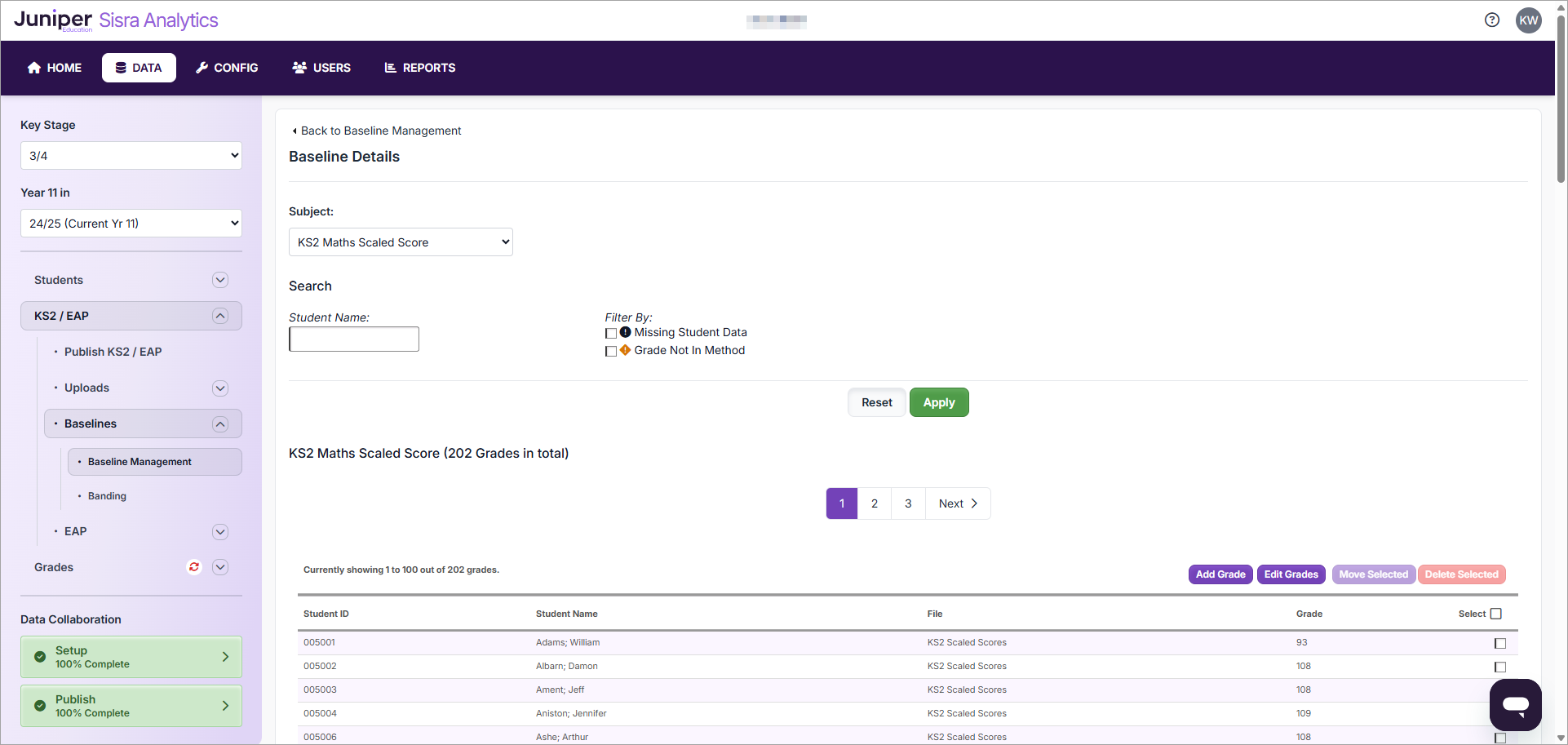Click the page vertical scrollbar
Image resolution: width=1568 pixels, height=745 pixels.
coord(1561,98)
